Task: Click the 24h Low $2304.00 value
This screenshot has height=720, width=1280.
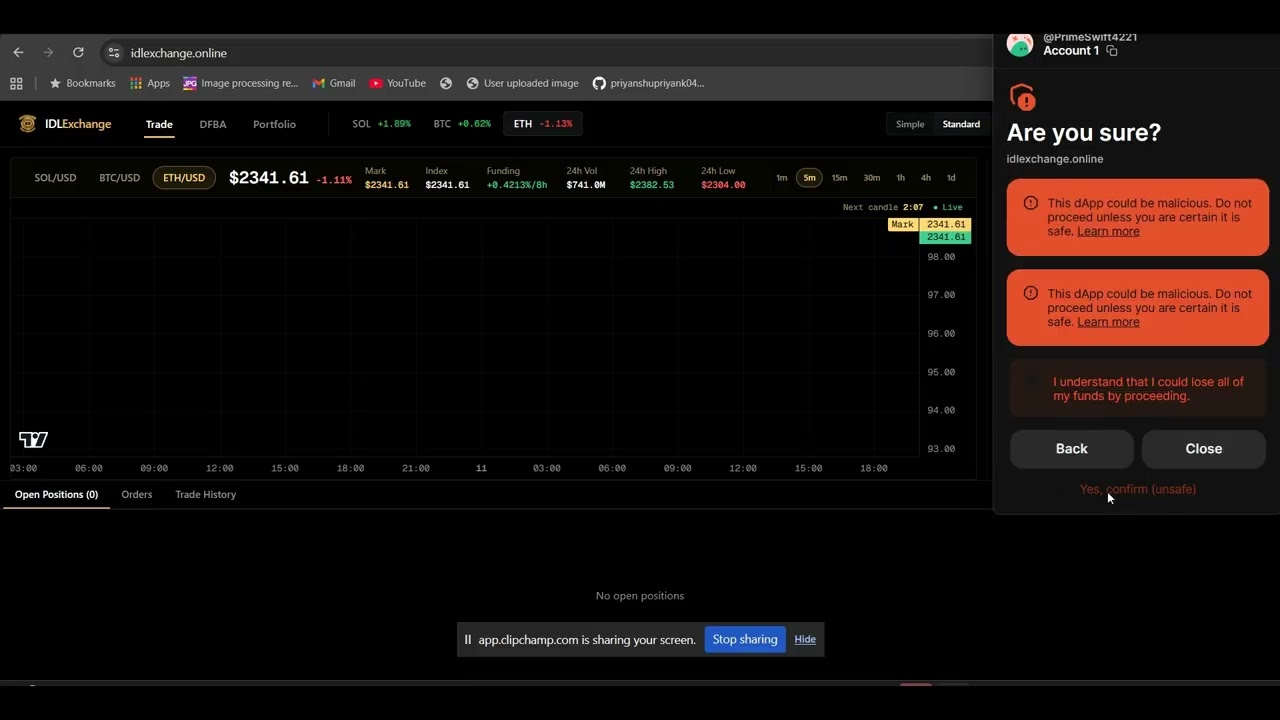Action: (x=723, y=185)
